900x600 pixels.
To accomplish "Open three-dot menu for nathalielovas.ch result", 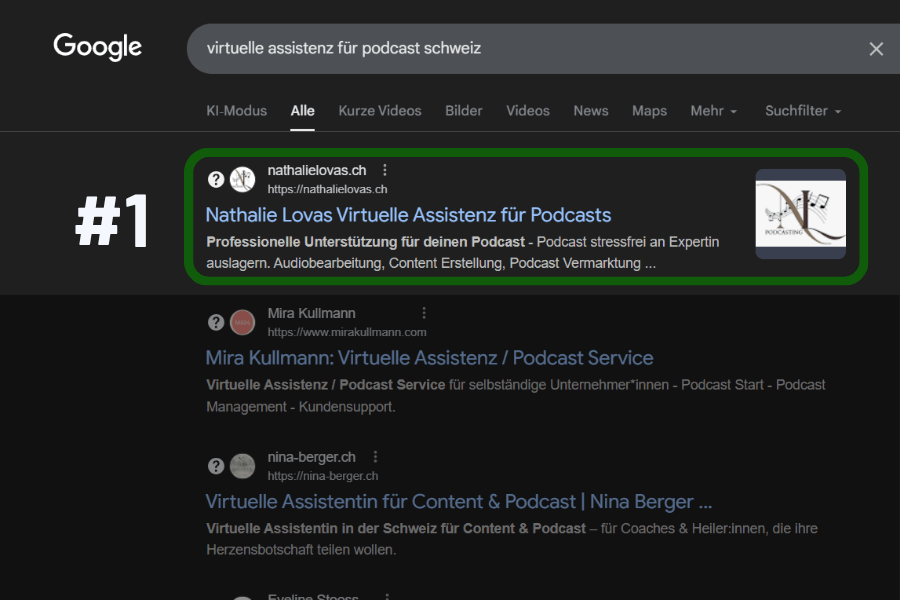I will pyautogui.click(x=385, y=170).
